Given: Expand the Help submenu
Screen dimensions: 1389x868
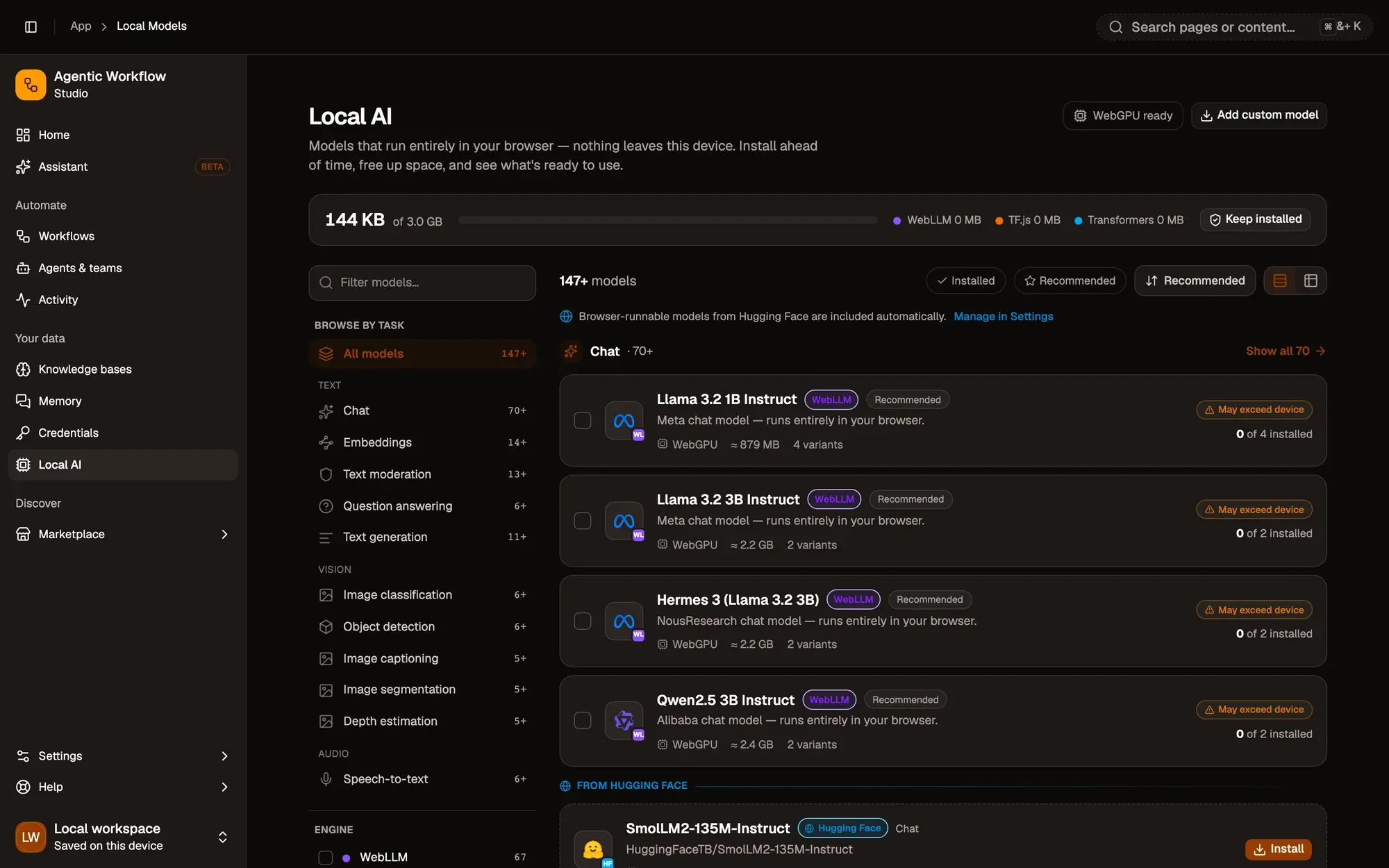Looking at the screenshot, I should tap(224, 787).
